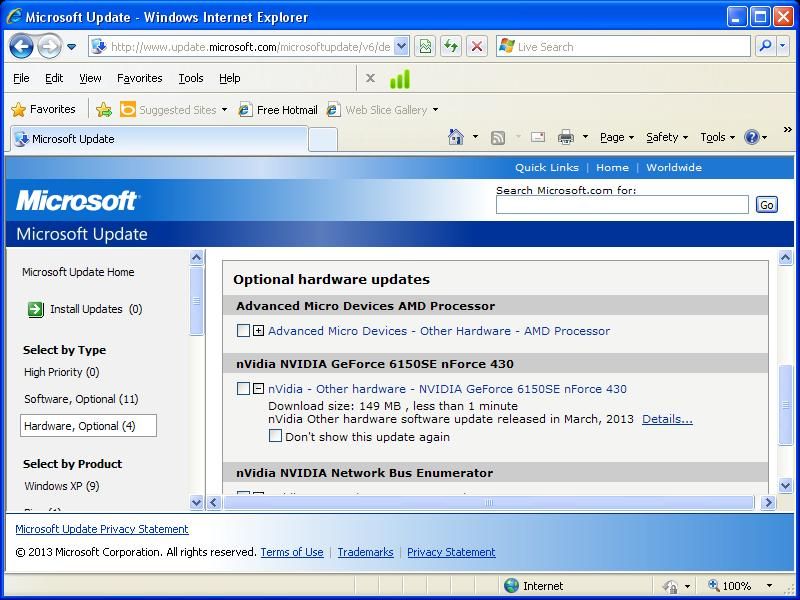Open the Page command bar menu
800x600 pixels.
617,137
